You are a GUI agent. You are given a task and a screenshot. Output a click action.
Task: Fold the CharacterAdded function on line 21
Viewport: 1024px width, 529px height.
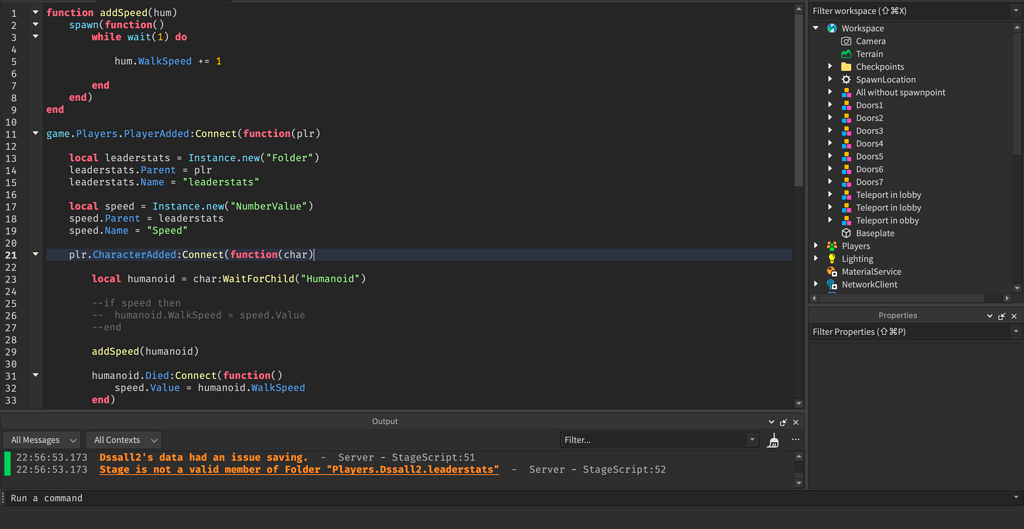click(36, 255)
